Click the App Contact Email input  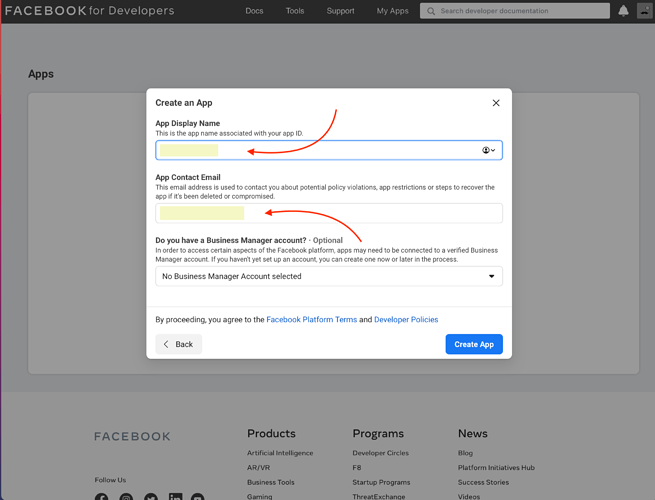[329, 213]
